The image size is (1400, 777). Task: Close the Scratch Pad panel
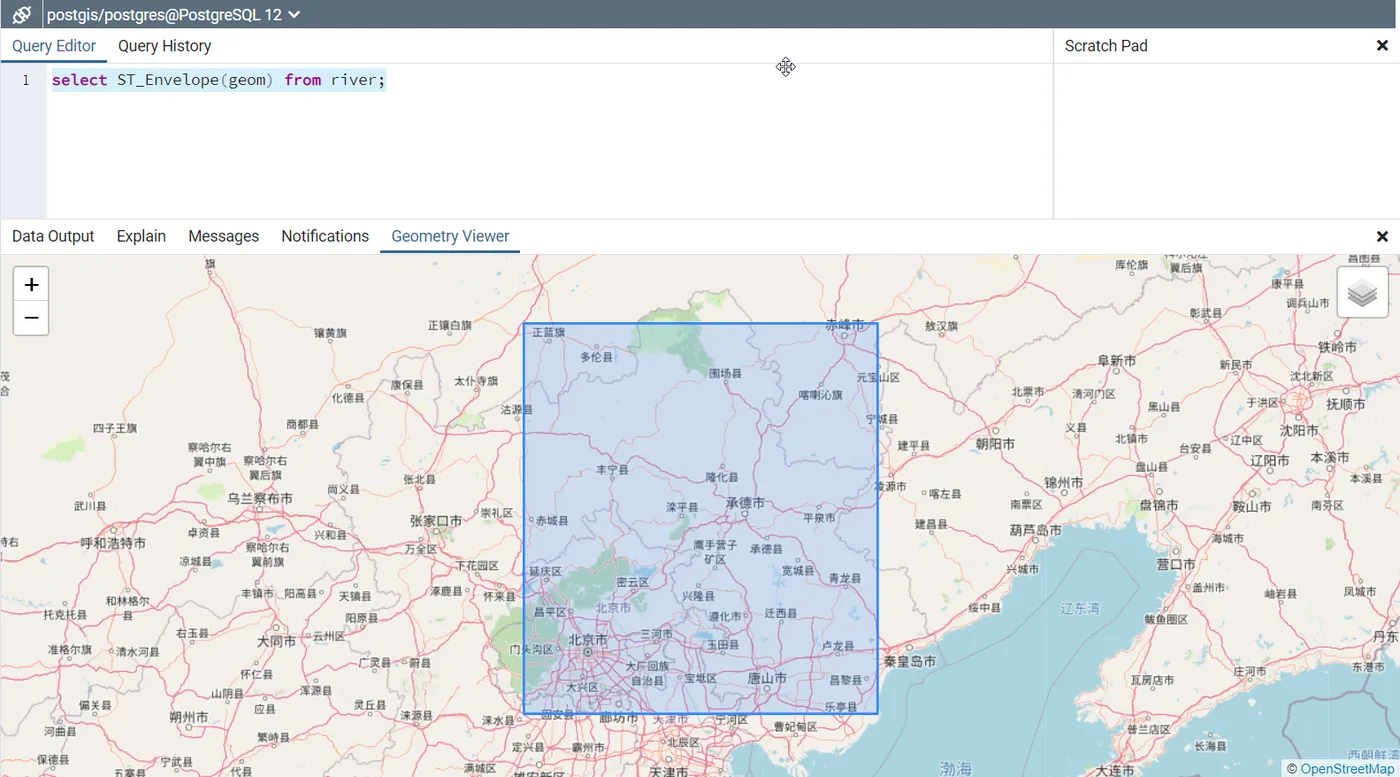1382,46
